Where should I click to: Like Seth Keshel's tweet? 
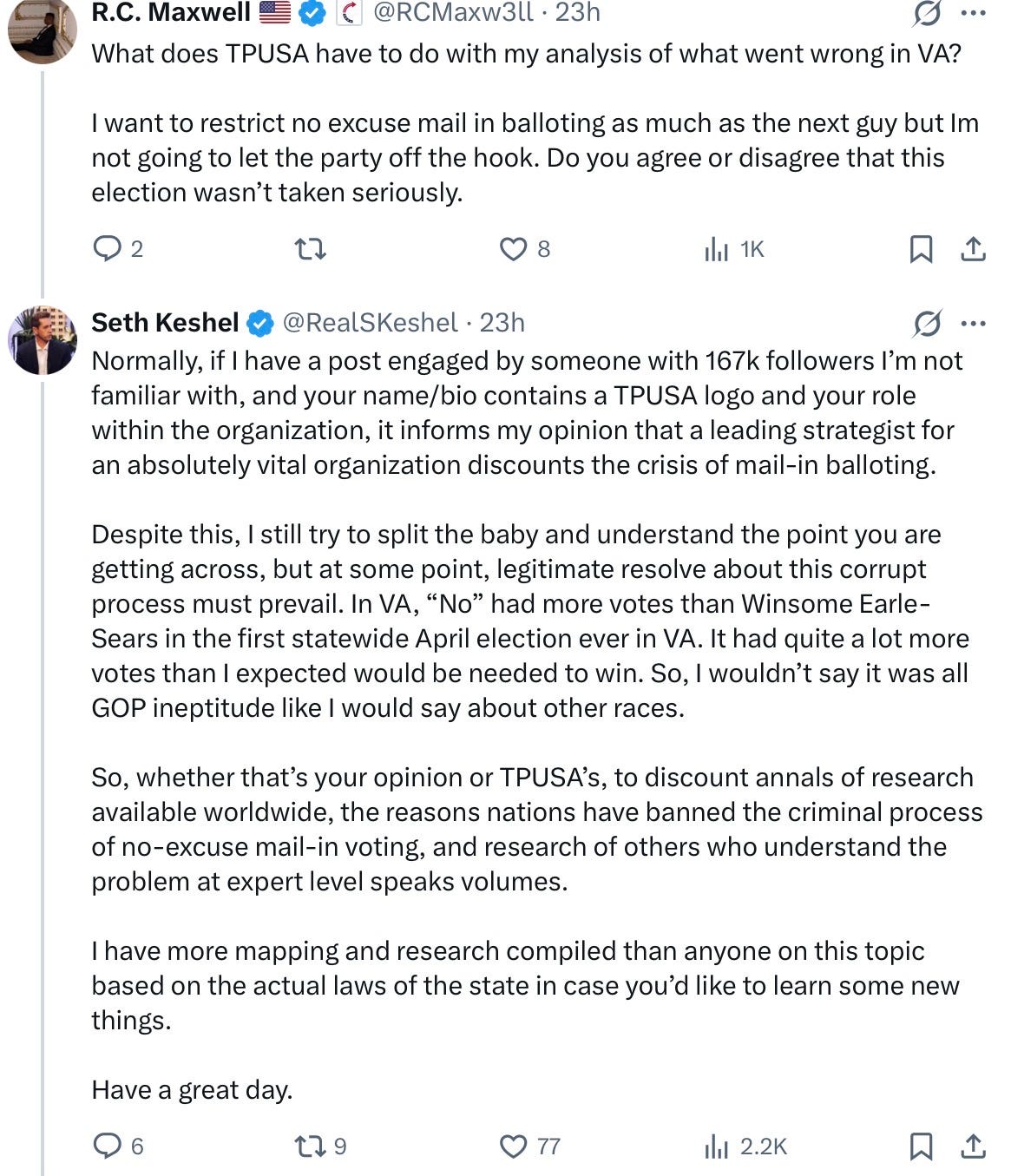click(x=514, y=1146)
